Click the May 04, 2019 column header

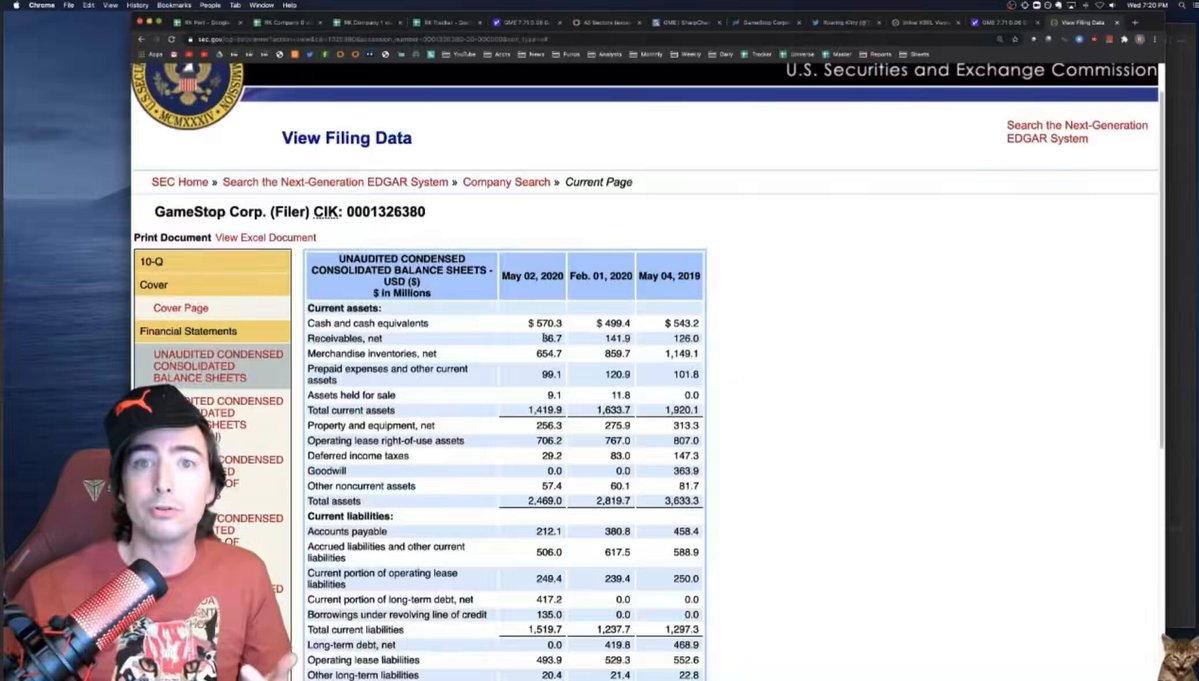669,276
